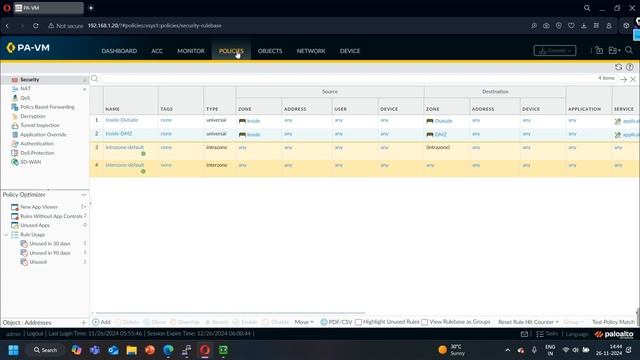Open the Windows Start menu

click(13, 350)
